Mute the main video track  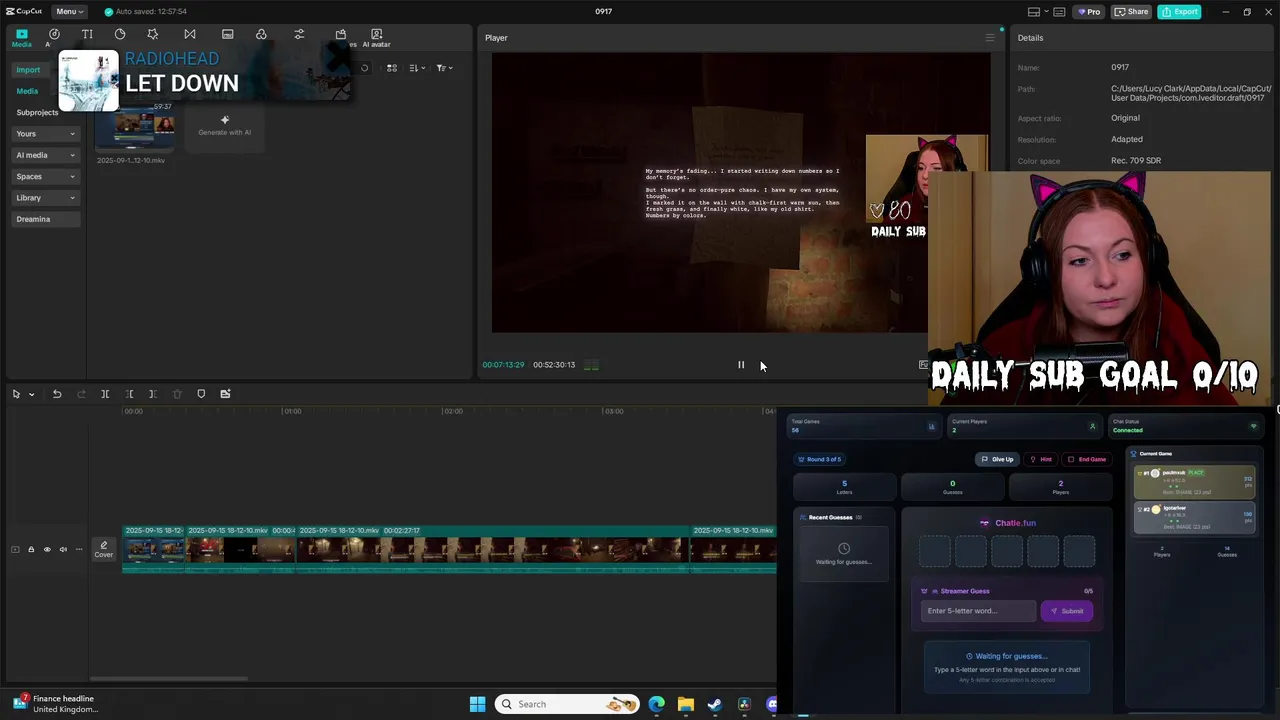pos(63,549)
